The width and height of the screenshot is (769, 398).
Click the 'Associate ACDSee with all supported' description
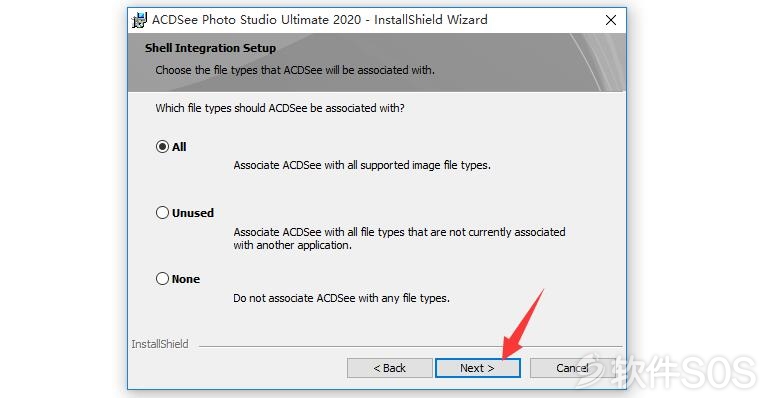tap(362, 166)
